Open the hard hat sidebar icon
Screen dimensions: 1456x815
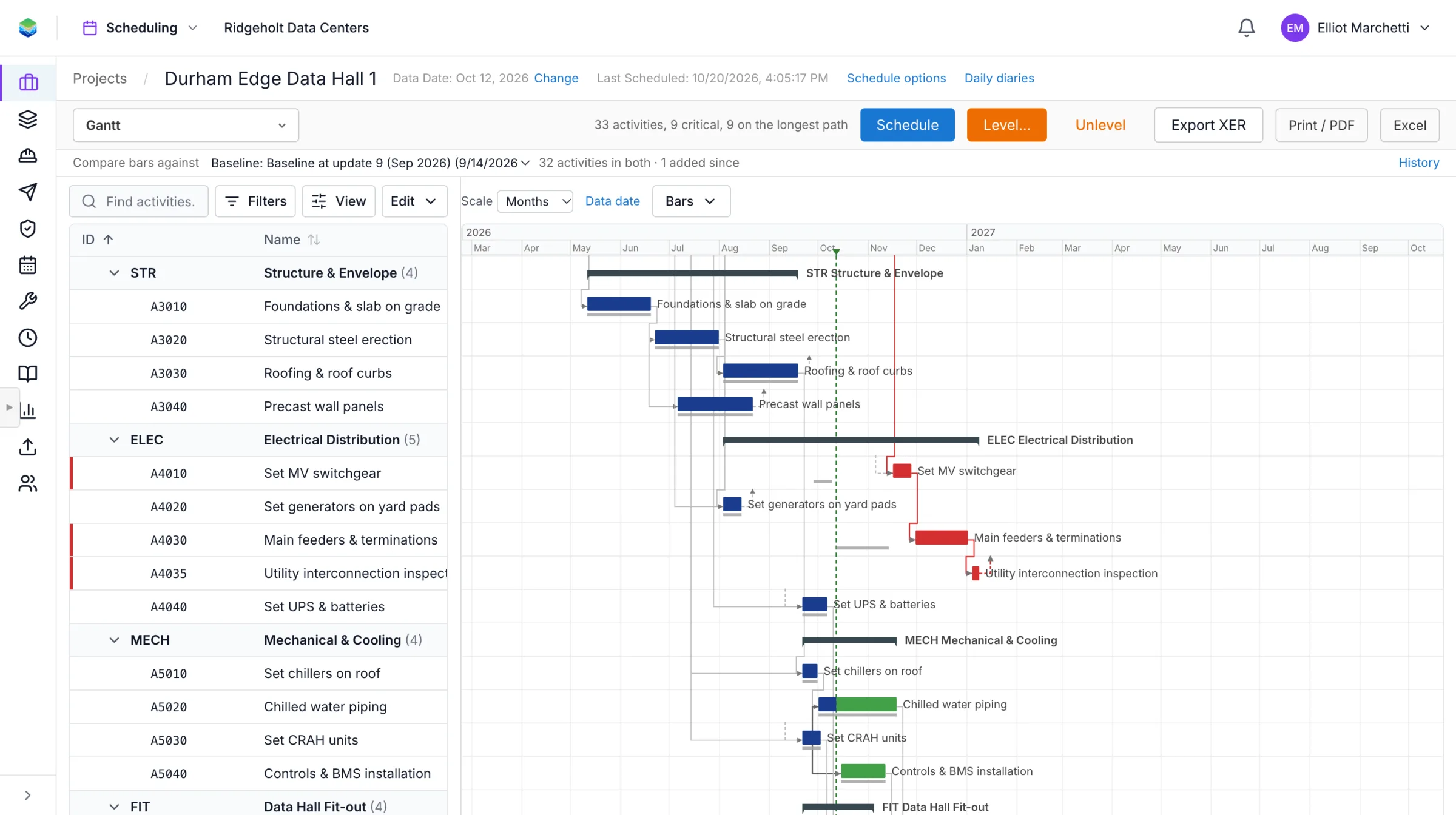coord(28,155)
